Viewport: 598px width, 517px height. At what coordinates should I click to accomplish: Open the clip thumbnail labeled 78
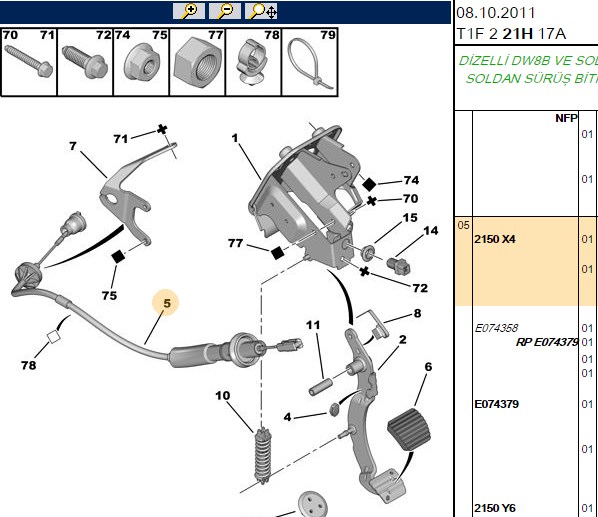click(x=253, y=62)
